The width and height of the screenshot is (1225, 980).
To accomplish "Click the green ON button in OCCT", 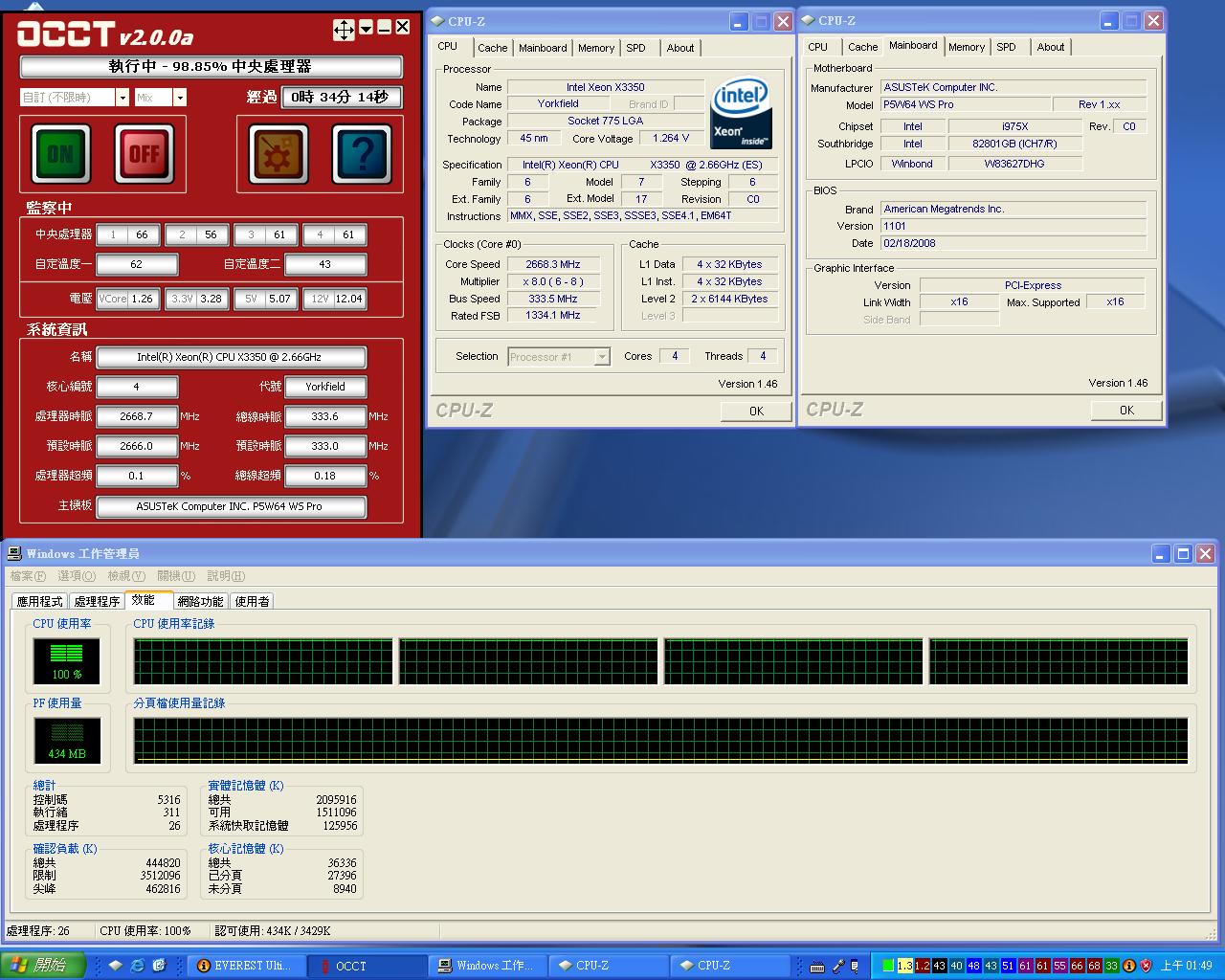I will click(x=60, y=153).
